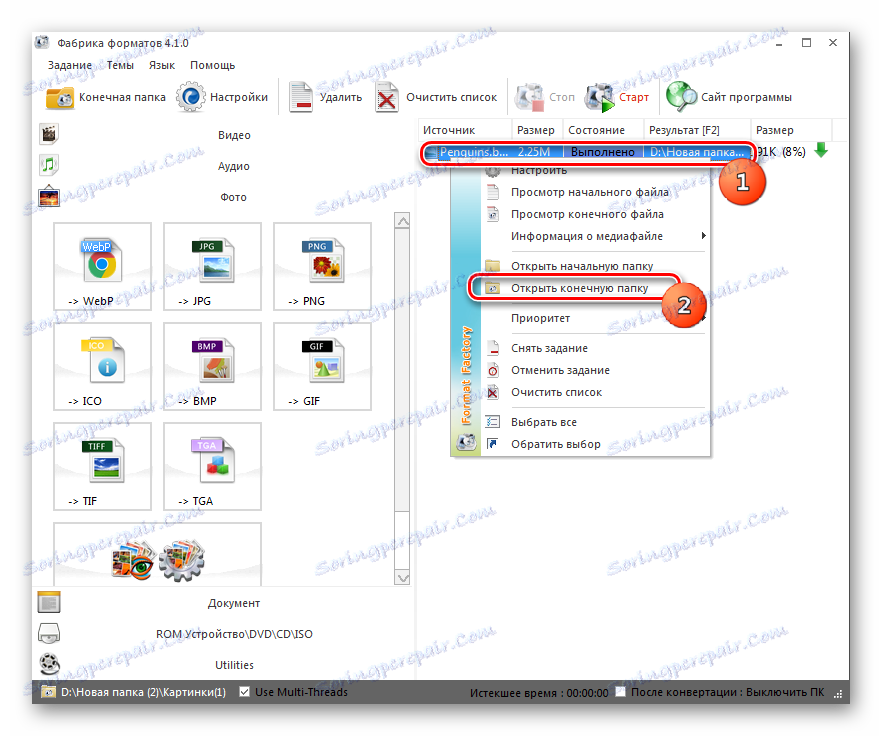
Task: Click the Picosmos tools icon tile
Action: coord(158,555)
